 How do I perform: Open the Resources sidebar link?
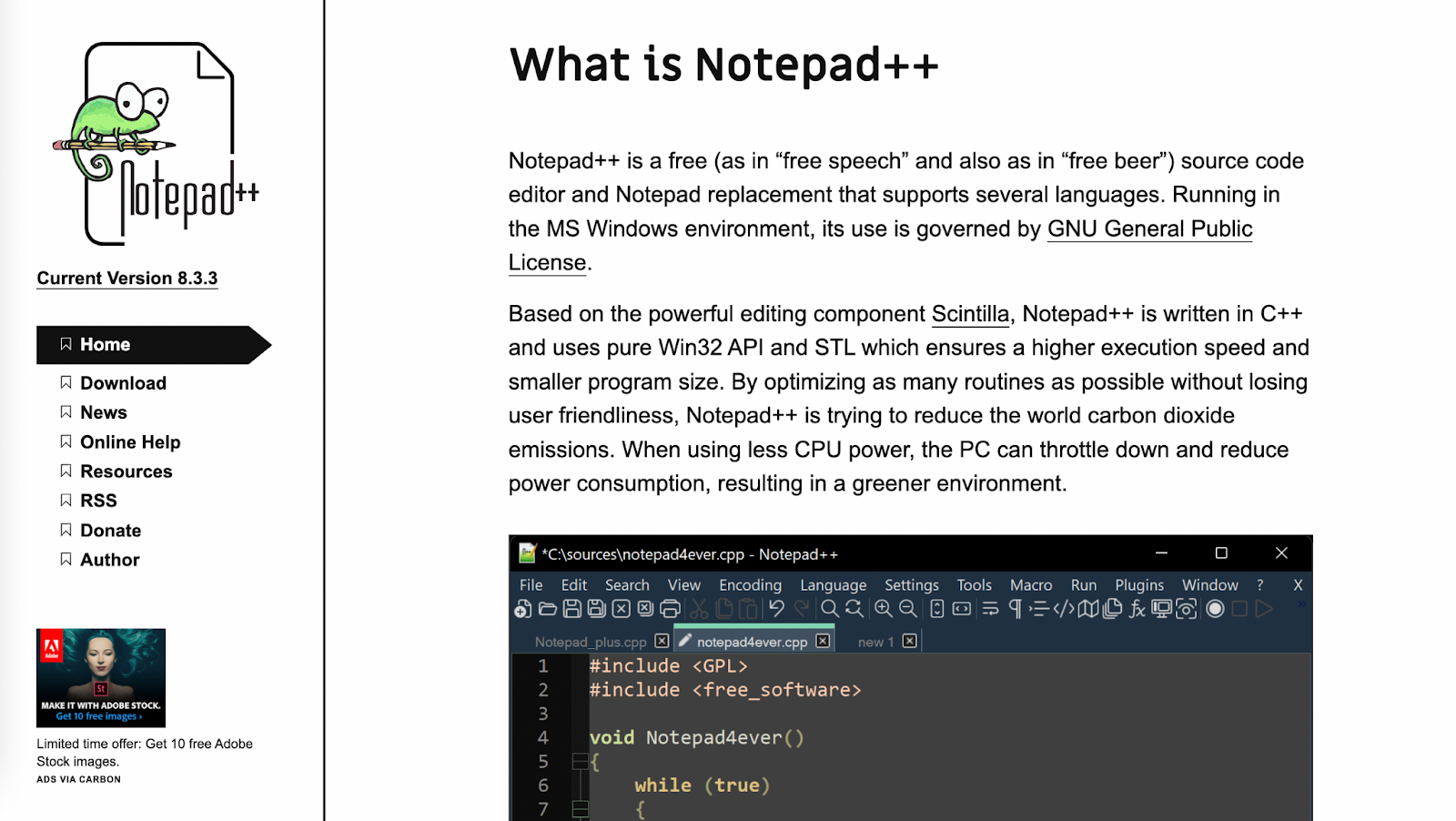126,471
